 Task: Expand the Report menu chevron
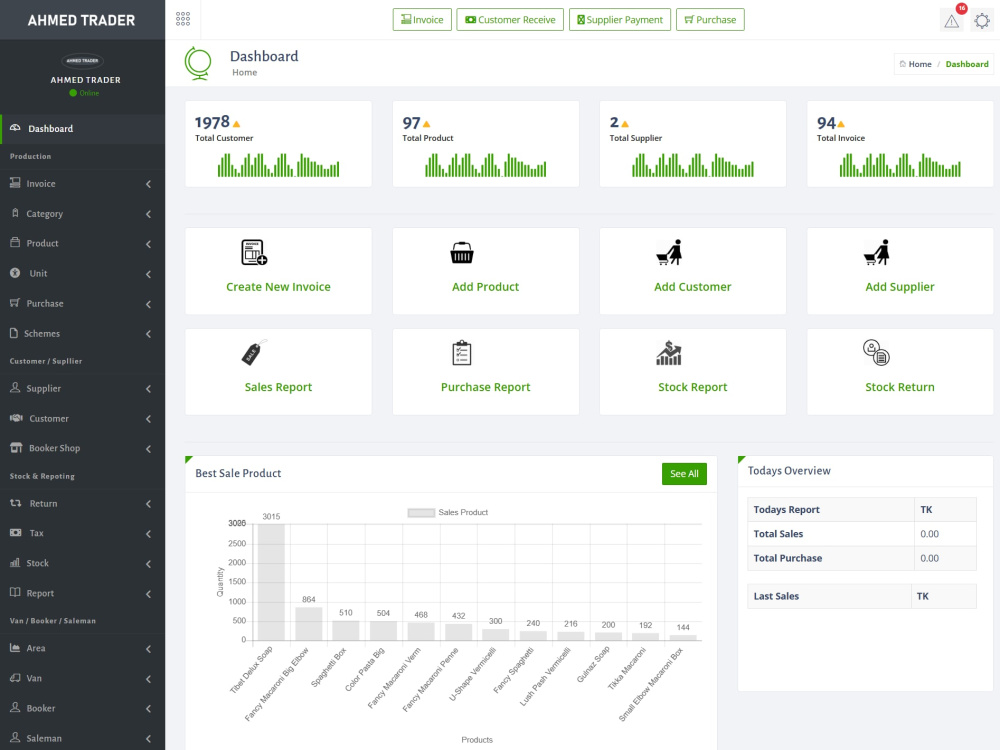coord(149,594)
